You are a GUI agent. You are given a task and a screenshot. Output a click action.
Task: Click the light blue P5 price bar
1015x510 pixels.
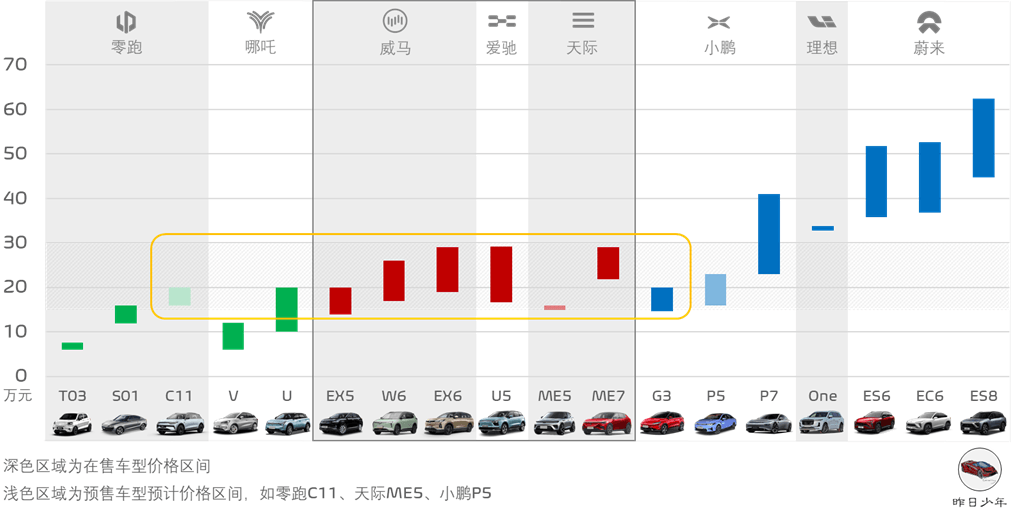point(715,290)
